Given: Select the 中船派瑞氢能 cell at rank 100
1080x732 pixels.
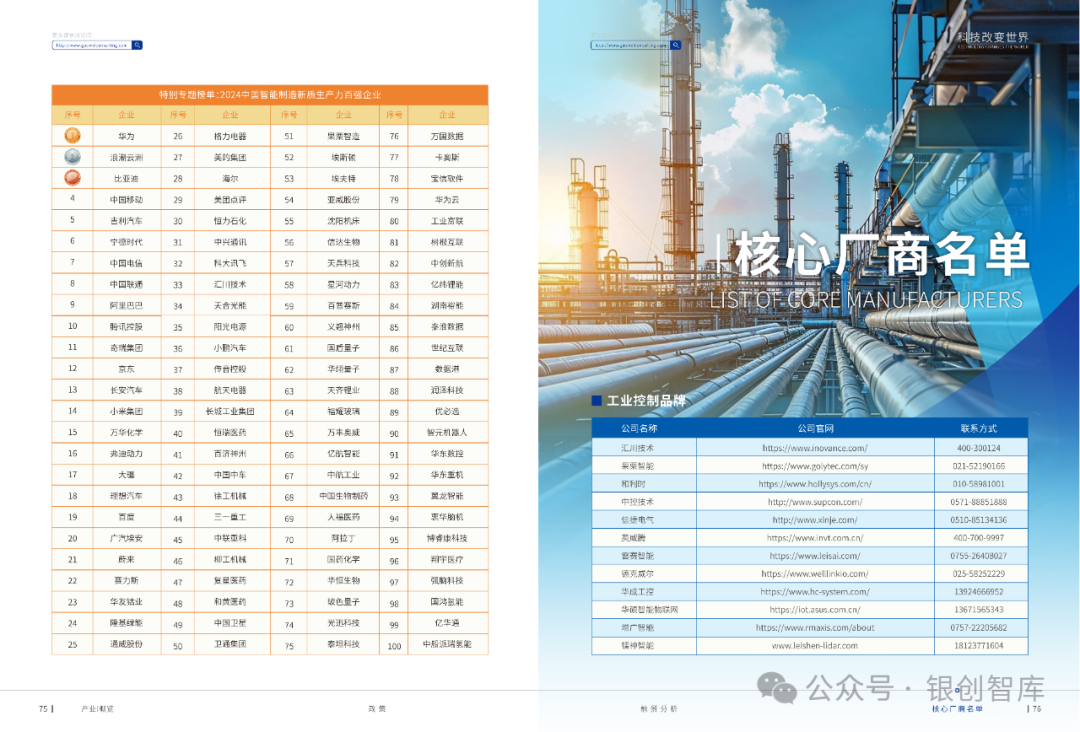Looking at the screenshot, I should coord(447,645).
